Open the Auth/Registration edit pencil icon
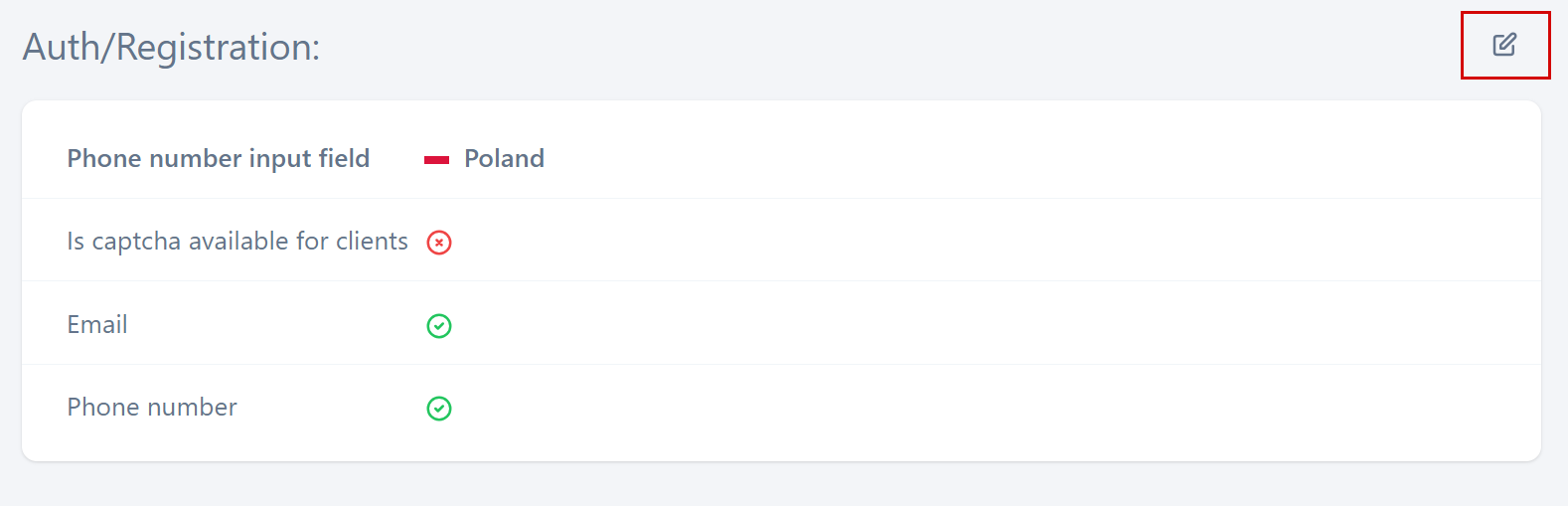 (x=1504, y=45)
